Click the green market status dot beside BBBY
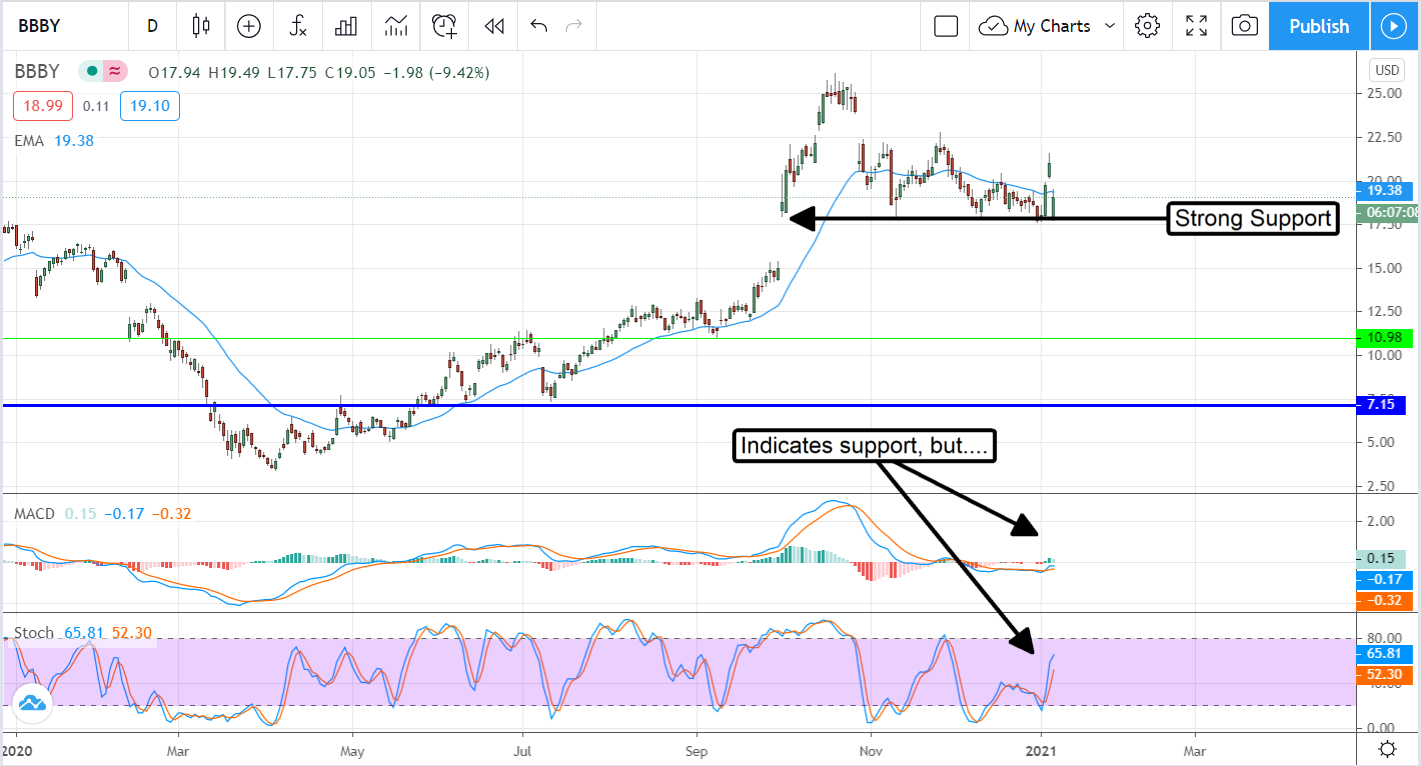Screen dimensions: 1421x766 91,71
